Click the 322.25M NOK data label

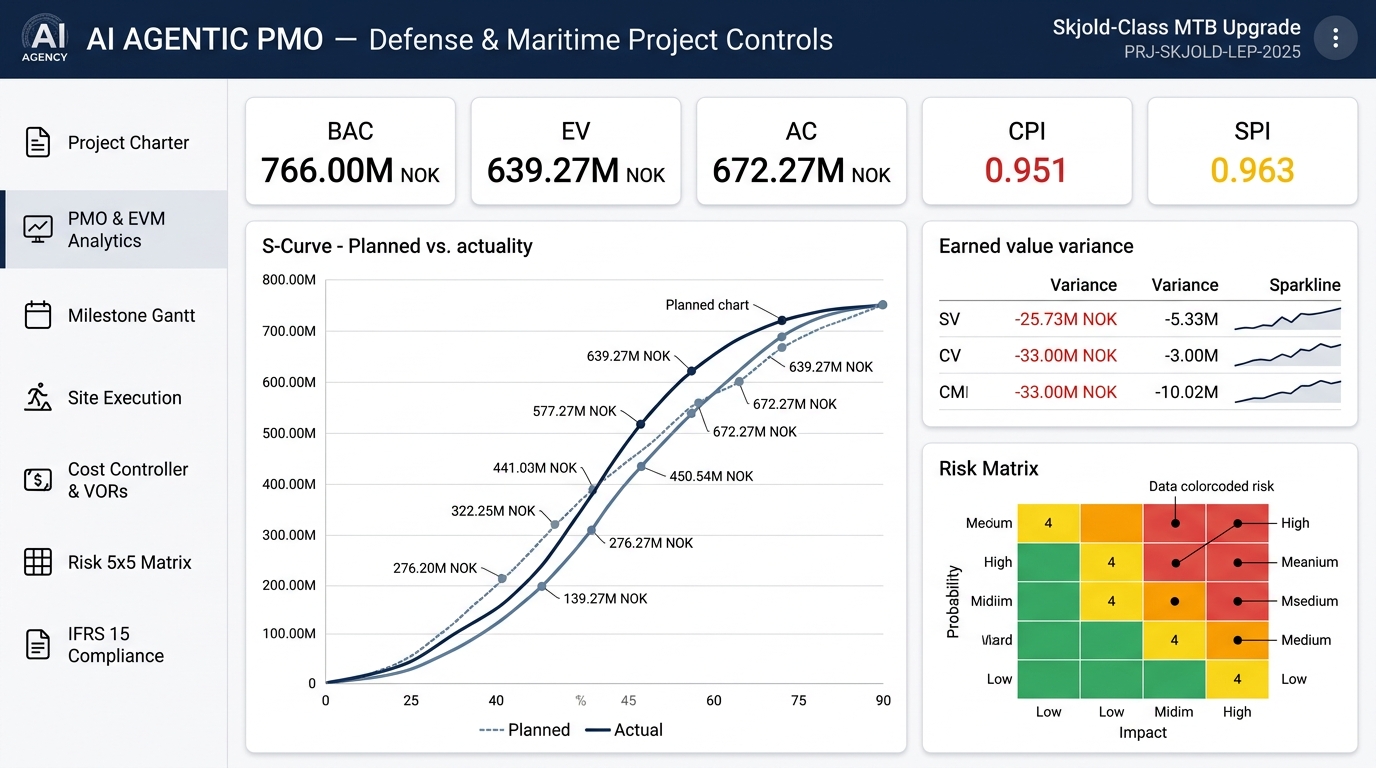click(x=493, y=511)
